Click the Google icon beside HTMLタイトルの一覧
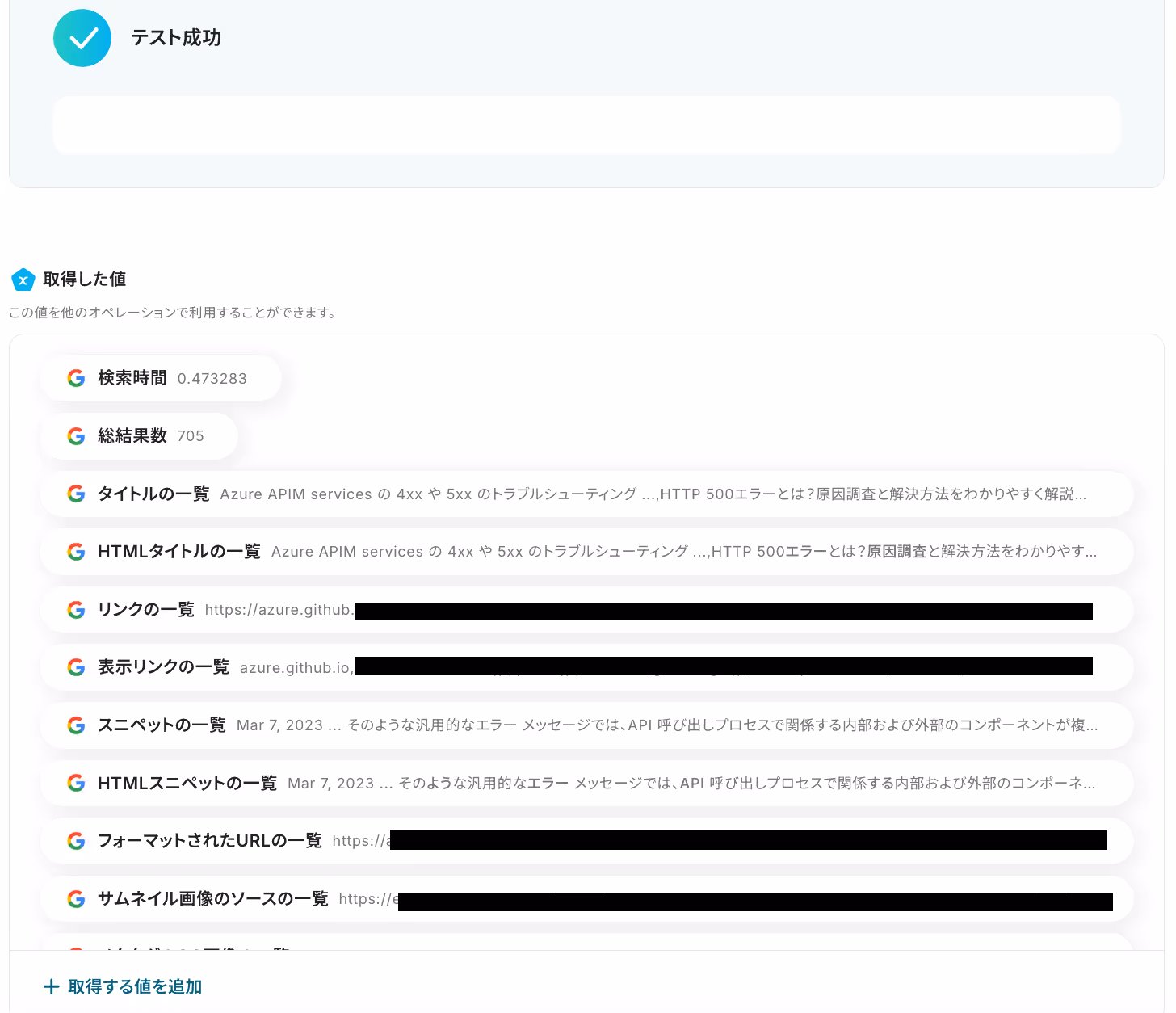This screenshot has height=1013, width=1176. 76,552
